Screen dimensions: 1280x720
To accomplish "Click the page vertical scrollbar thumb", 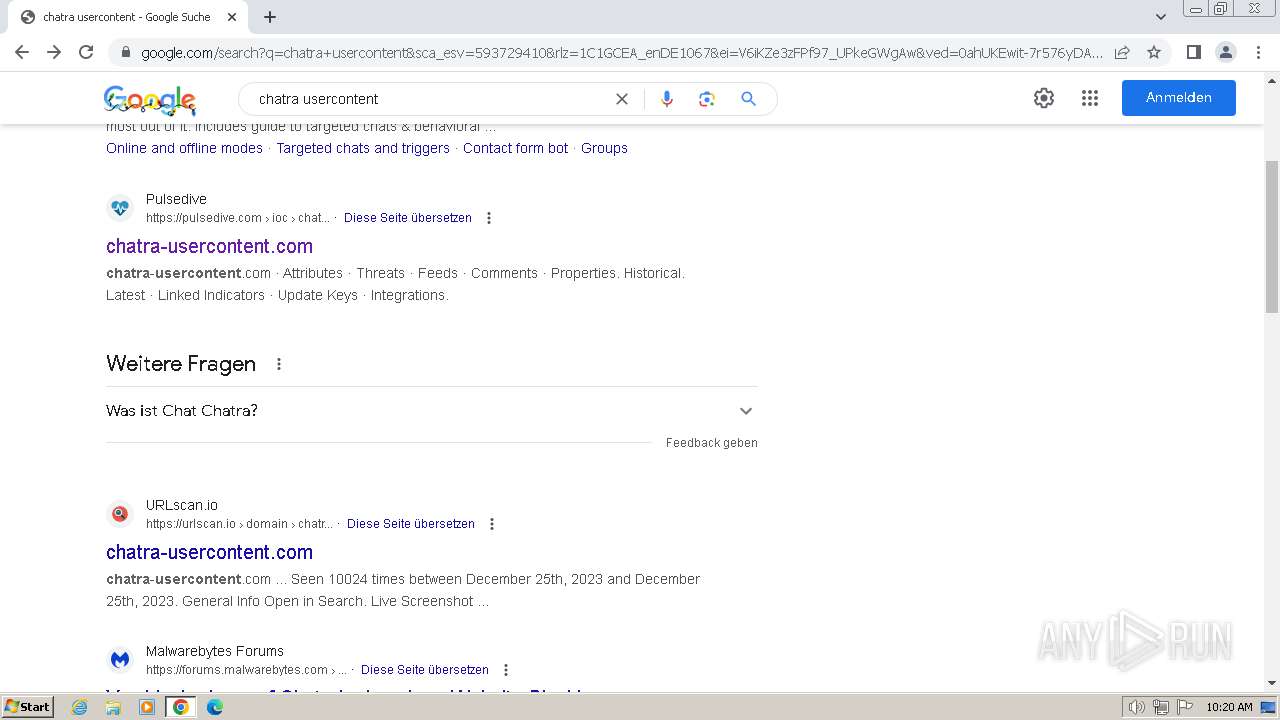I will (1272, 237).
